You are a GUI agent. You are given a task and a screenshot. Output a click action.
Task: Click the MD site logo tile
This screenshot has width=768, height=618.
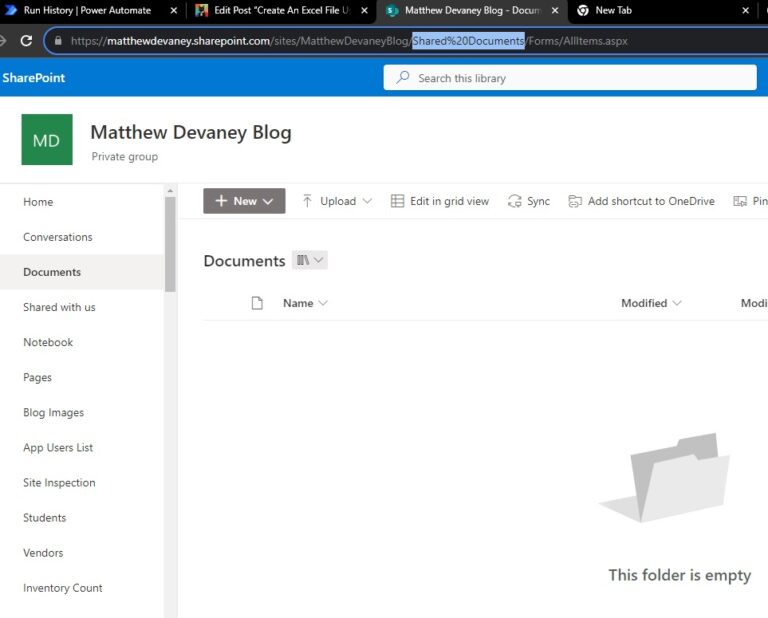point(47,140)
